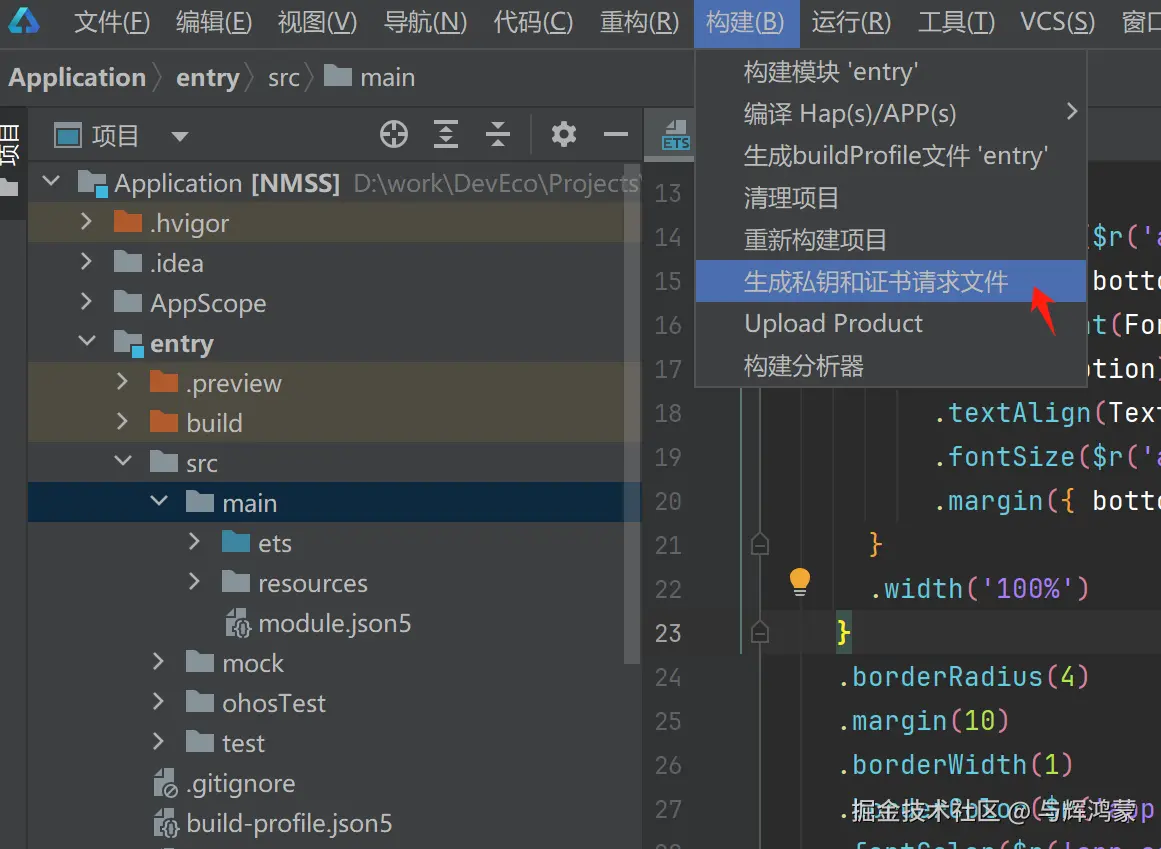This screenshot has width=1161, height=849.
Task: Collapse the entry module chevron
Action: (87, 341)
